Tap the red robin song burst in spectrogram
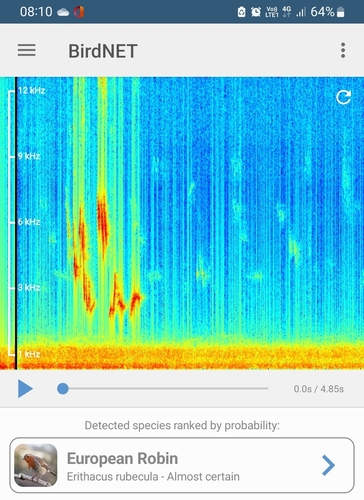 [x=103, y=223]
